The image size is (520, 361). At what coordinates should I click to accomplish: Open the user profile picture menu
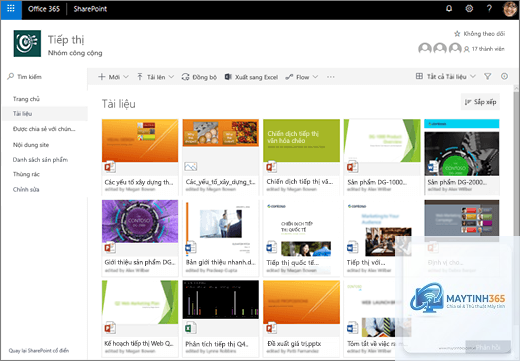click(x=509, y=9)
